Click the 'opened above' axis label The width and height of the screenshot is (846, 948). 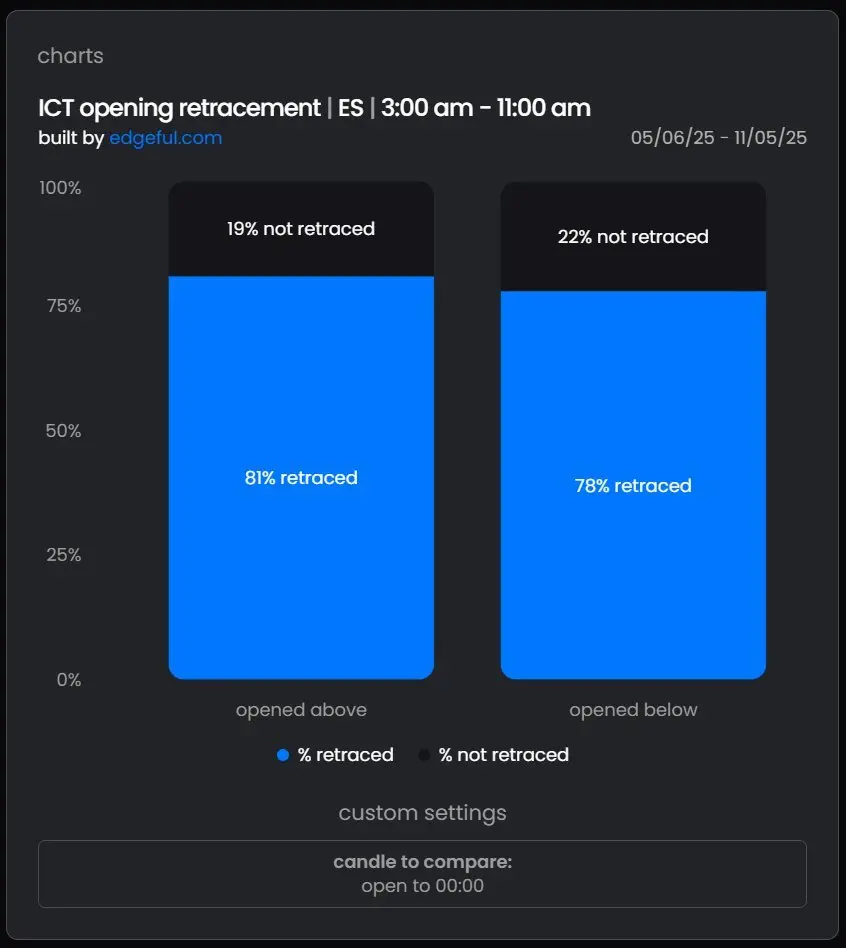click(301, 710)
